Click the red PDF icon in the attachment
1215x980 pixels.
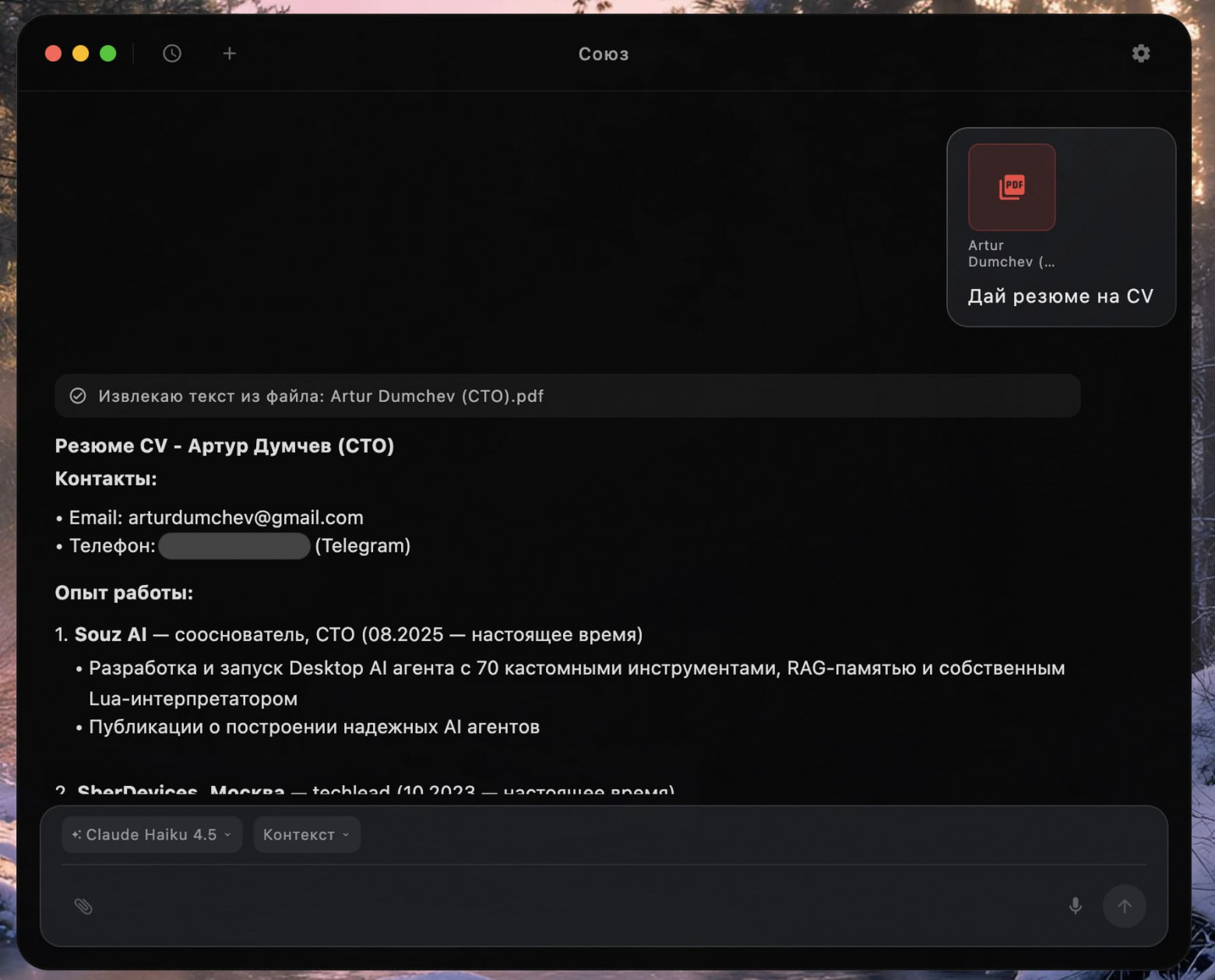(x=1011, y=187)
